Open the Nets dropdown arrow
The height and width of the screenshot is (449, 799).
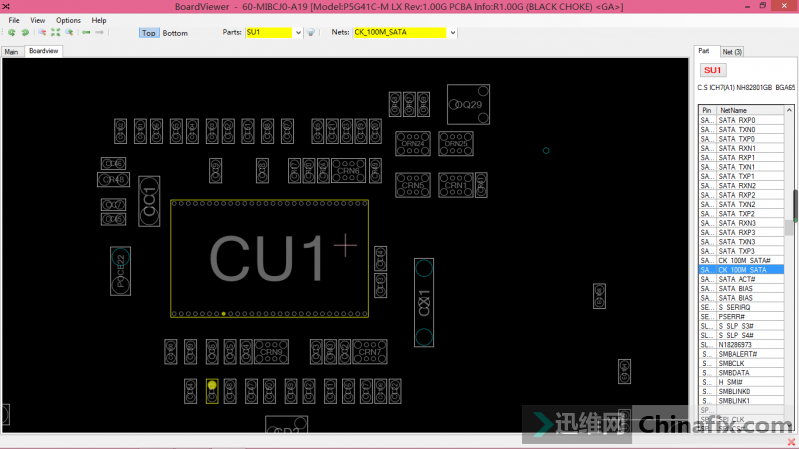[452, 33]
